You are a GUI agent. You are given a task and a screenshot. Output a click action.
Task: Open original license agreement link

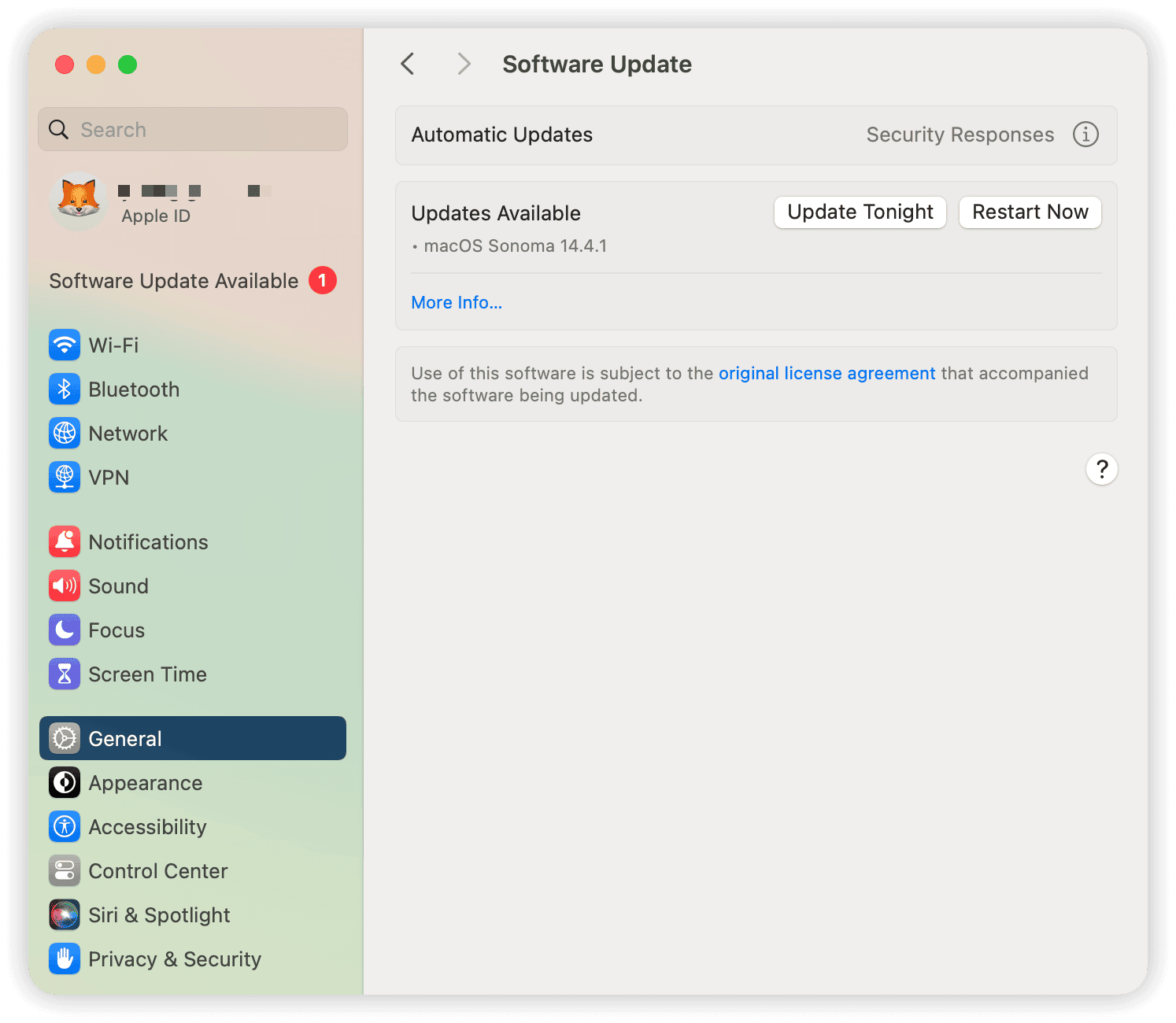tap(827, 373)
